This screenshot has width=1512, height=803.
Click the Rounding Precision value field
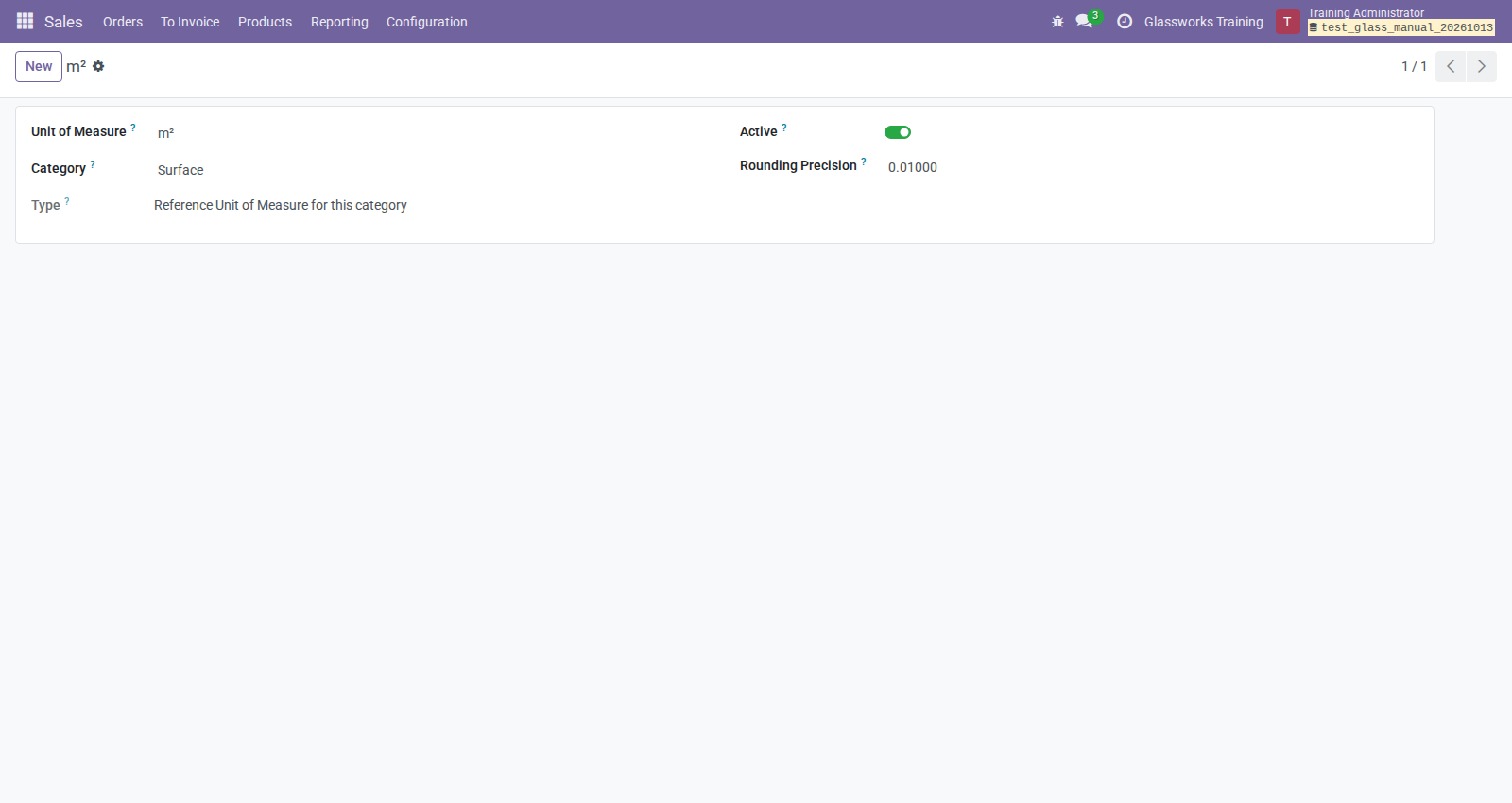pyautogui.click(x=1151, y=167)
